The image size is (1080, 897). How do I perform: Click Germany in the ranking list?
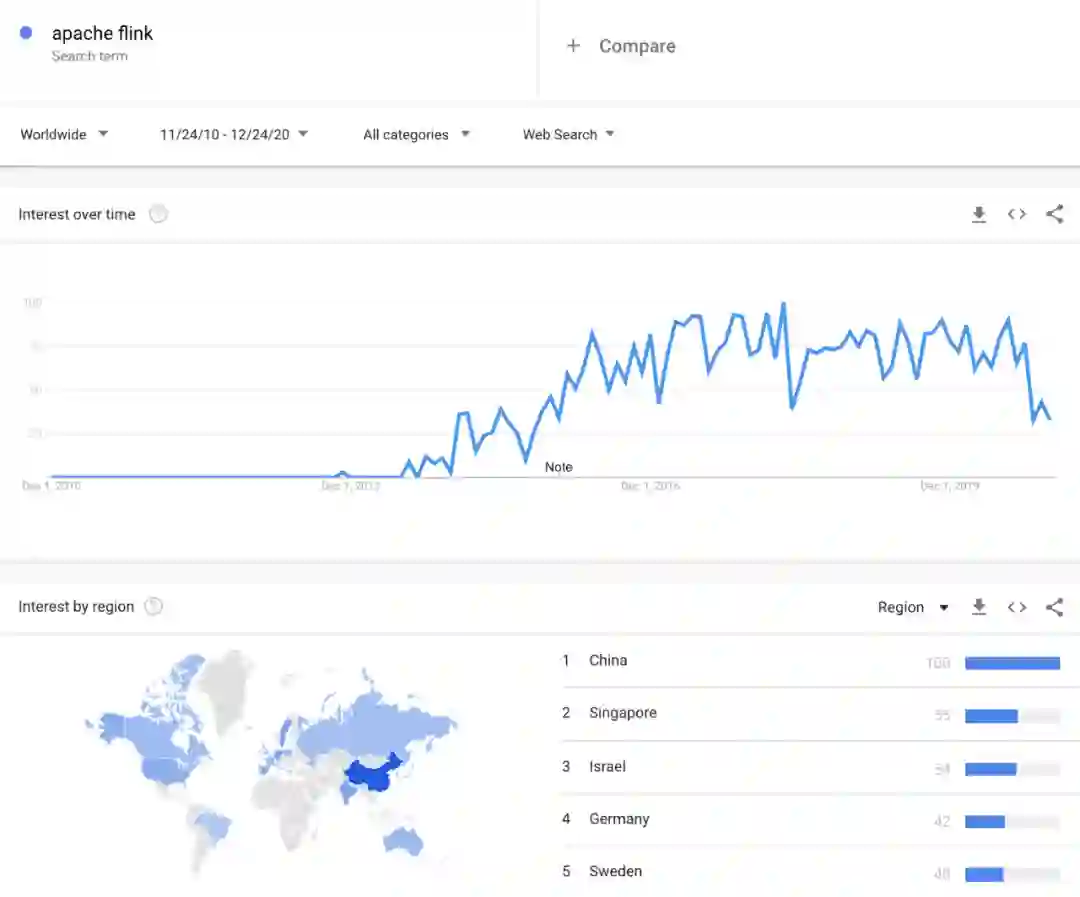(619, 819)
